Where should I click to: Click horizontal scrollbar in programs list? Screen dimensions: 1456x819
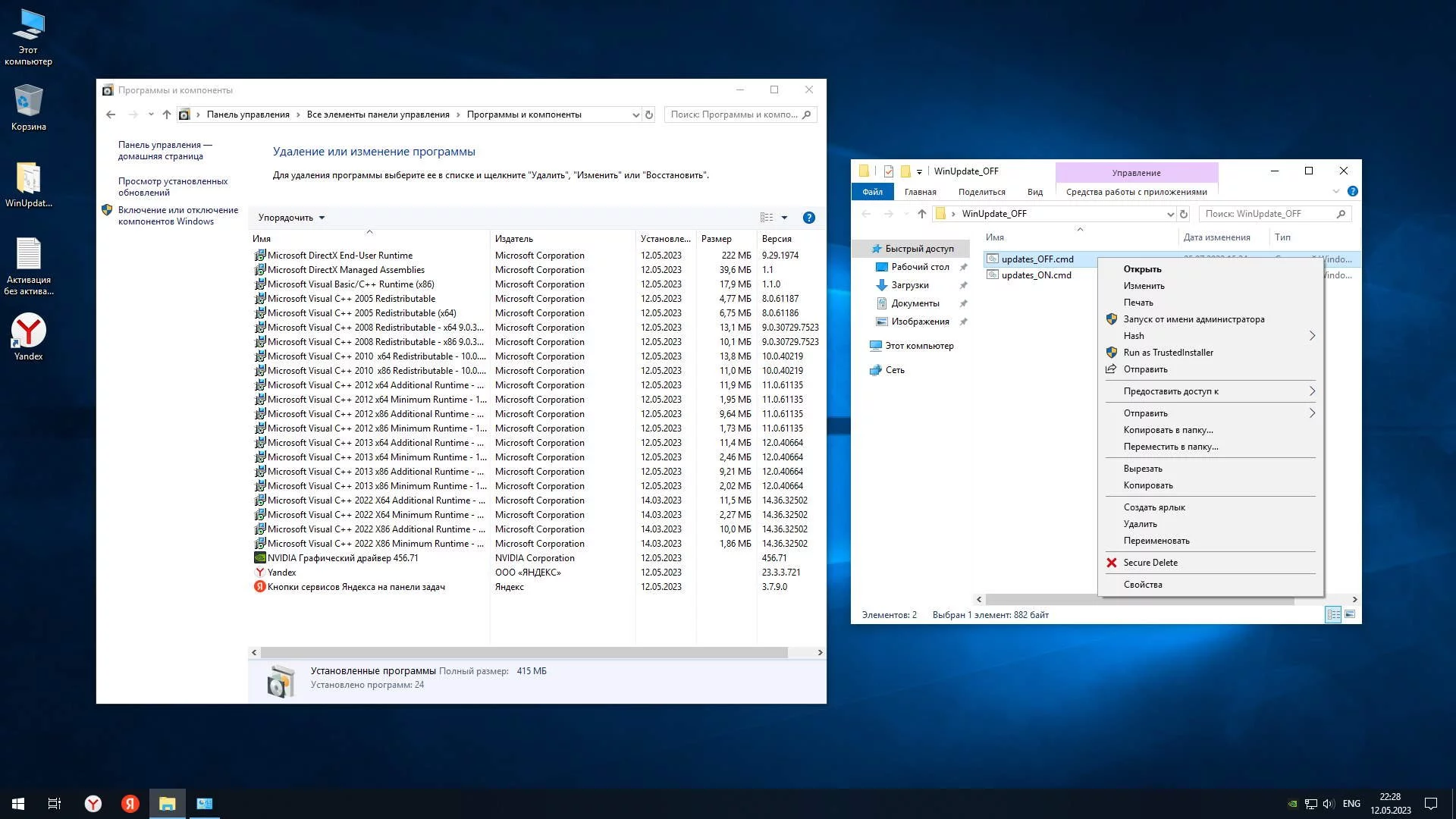(x=523, y=653)
